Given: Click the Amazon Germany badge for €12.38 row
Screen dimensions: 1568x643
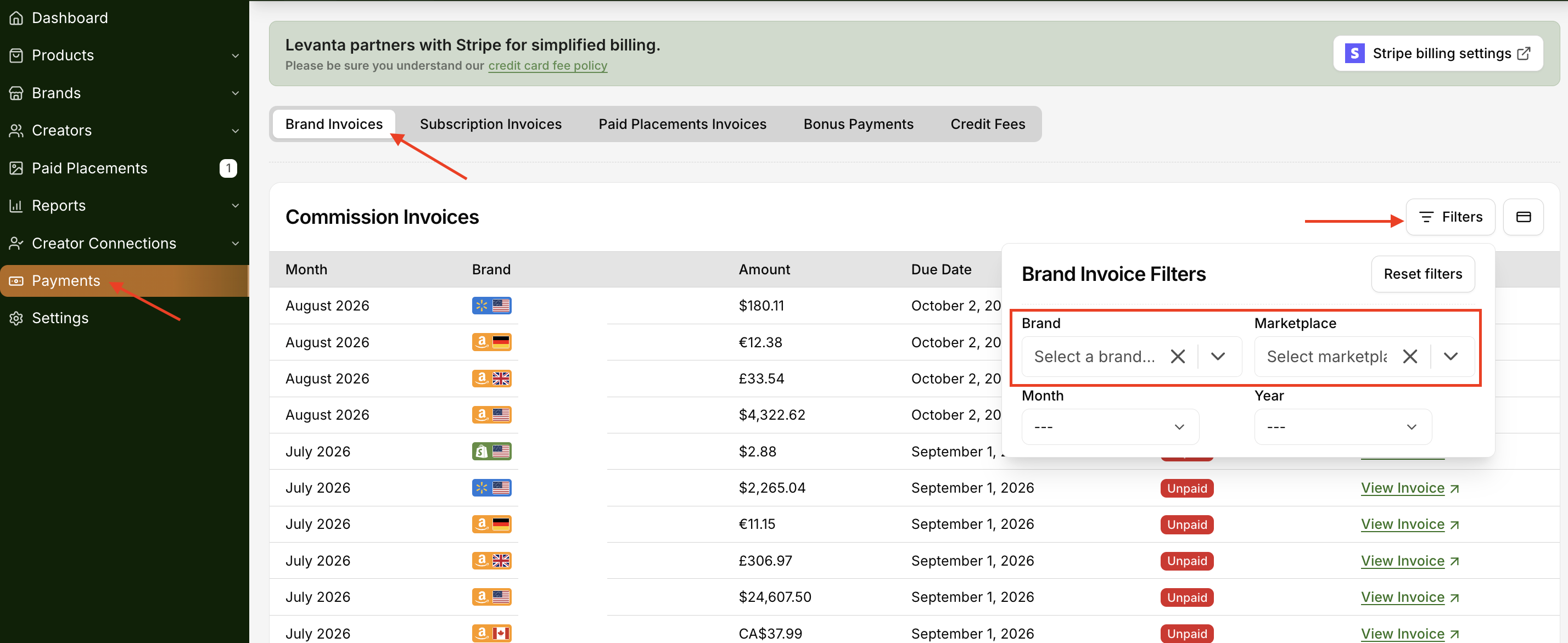Looking at the screenshot, I should 492,342.
